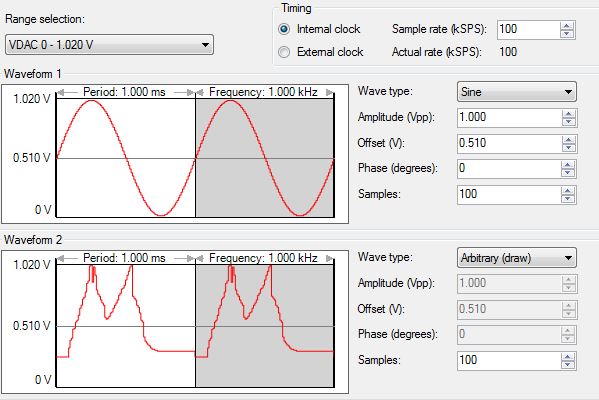Decrease Waveform 1 Samples with down arrow

(568, 199)
